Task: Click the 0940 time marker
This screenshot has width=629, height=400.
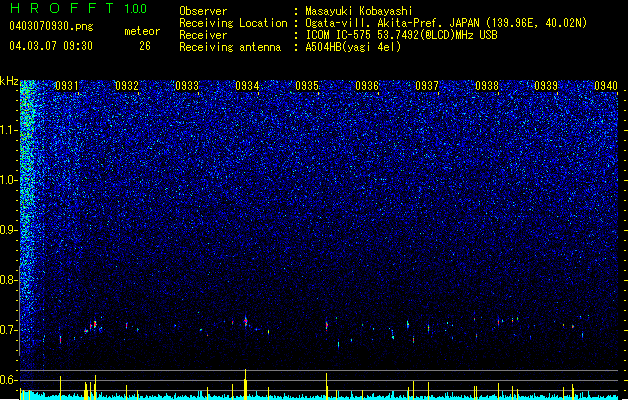Action: tap(606, 86)
